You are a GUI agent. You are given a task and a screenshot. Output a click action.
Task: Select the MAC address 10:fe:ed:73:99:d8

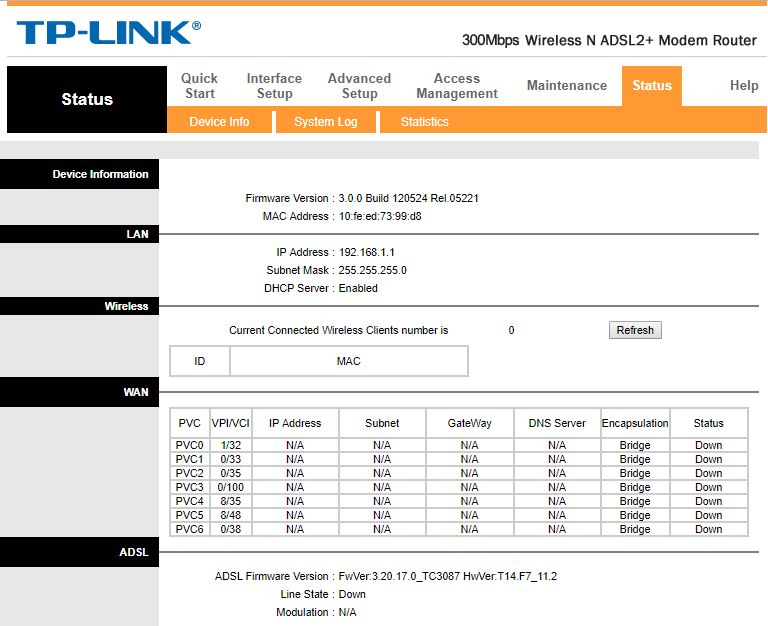[x=380, y=217]
